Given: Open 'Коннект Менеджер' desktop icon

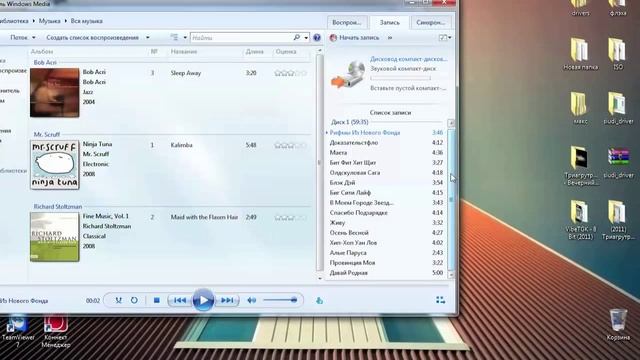Looking at the screenshot, I should click(x=56, y=331).
